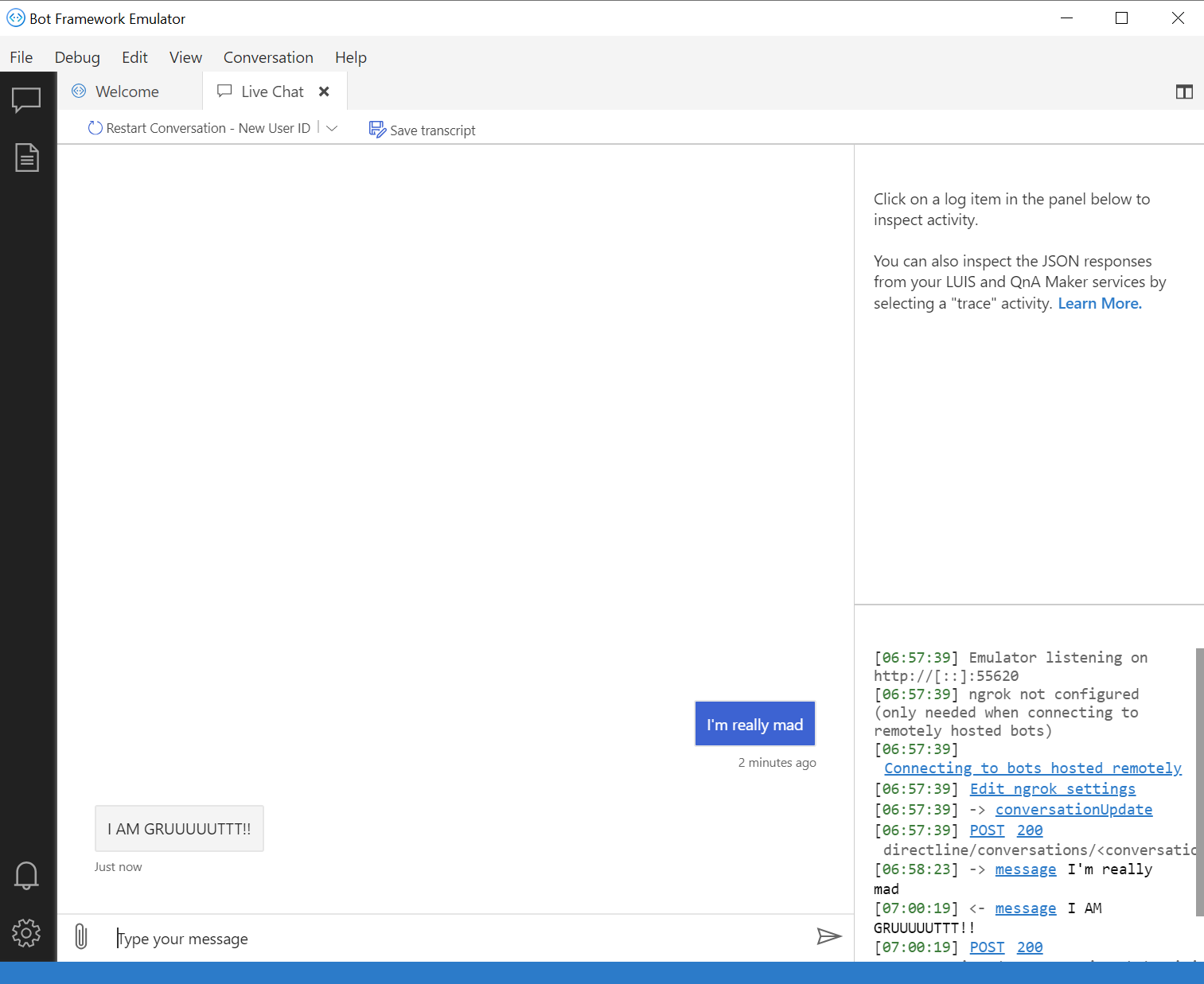This screenshot has height=984, width=1204.
Task: Select the "I'm really mad" chat bubble
Action: (755, 724)
